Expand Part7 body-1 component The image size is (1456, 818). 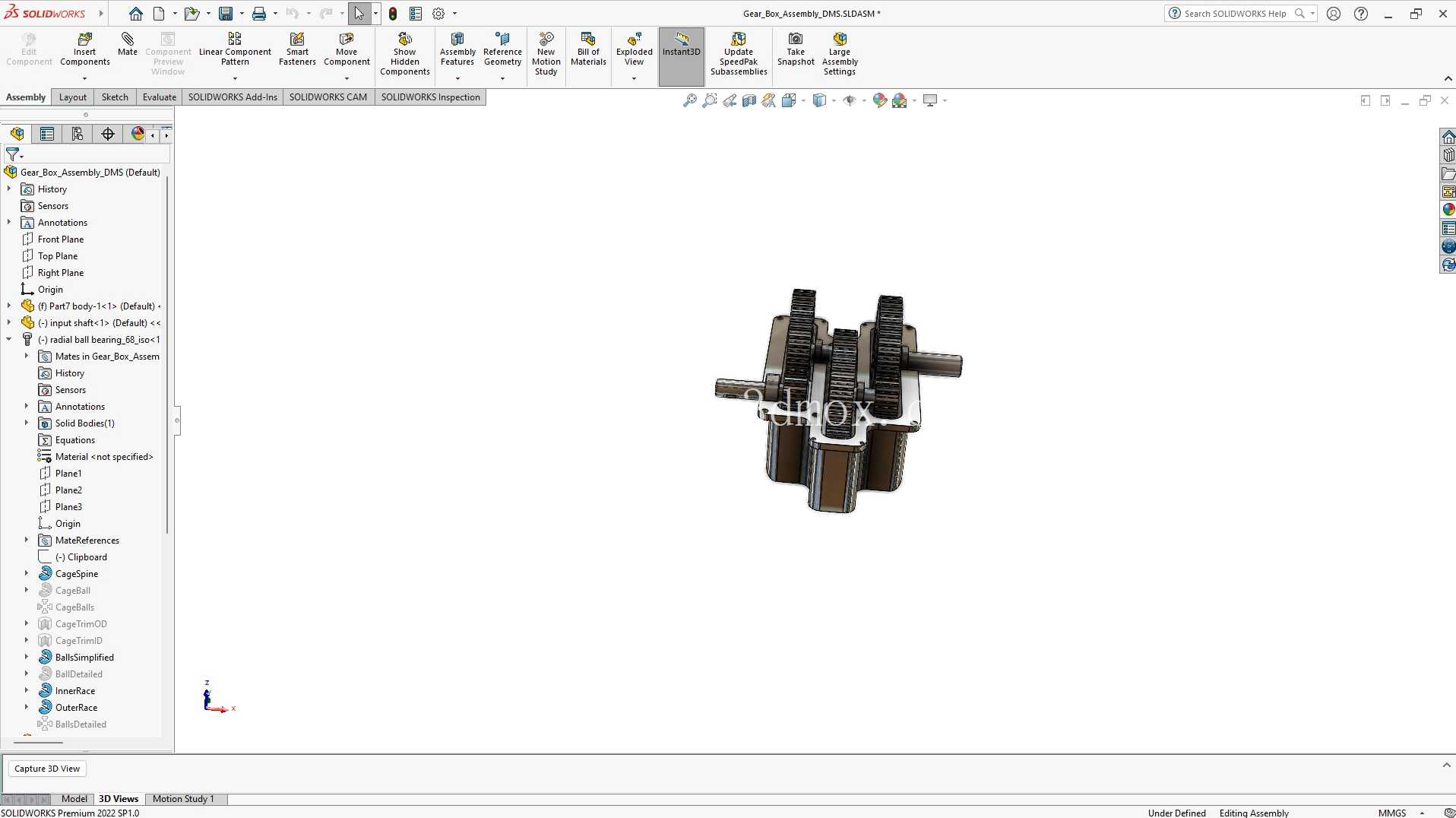pyautogui.click(x=9, y=306)
